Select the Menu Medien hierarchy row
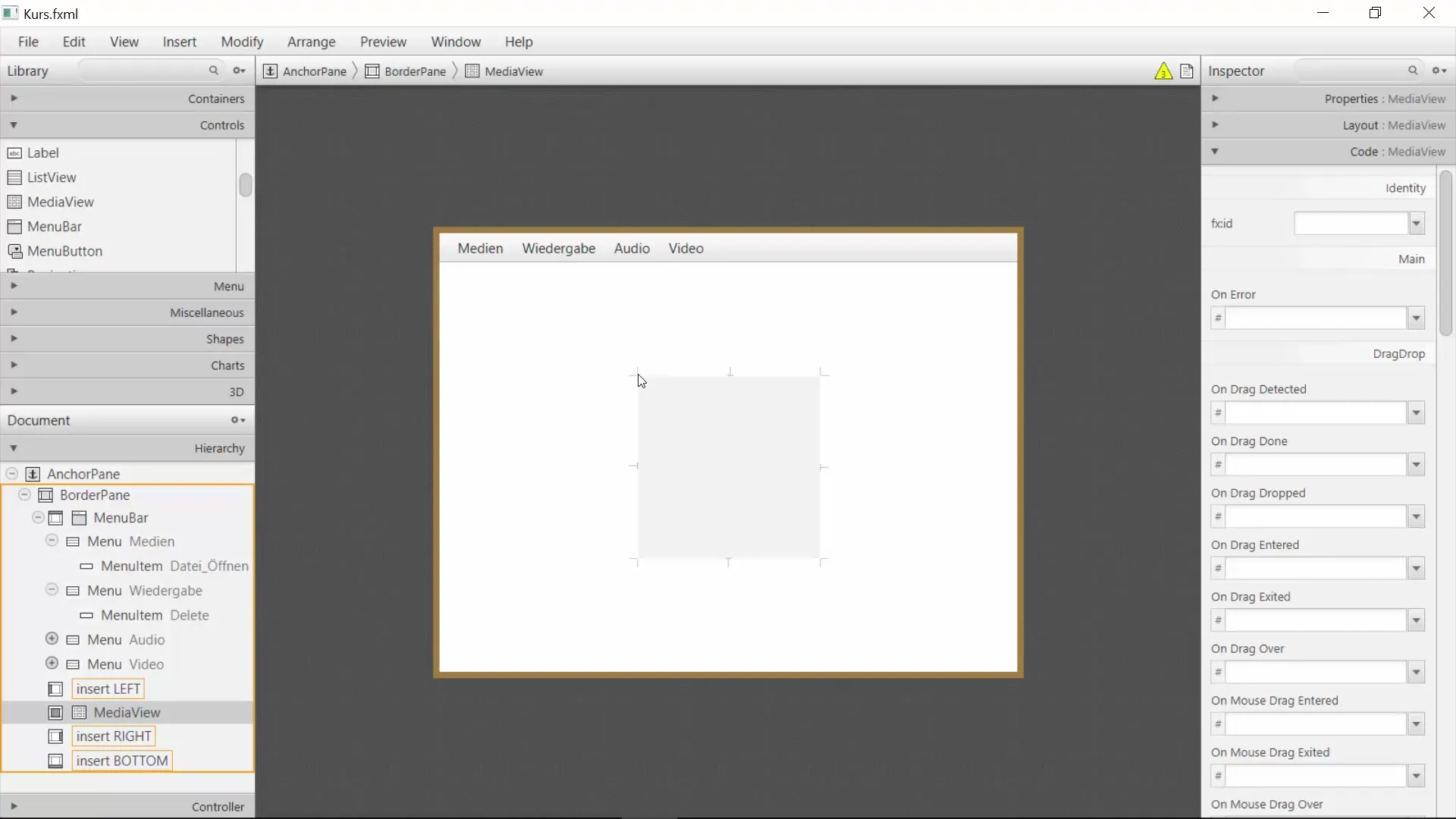1456x819 pixels. [130, 541]
